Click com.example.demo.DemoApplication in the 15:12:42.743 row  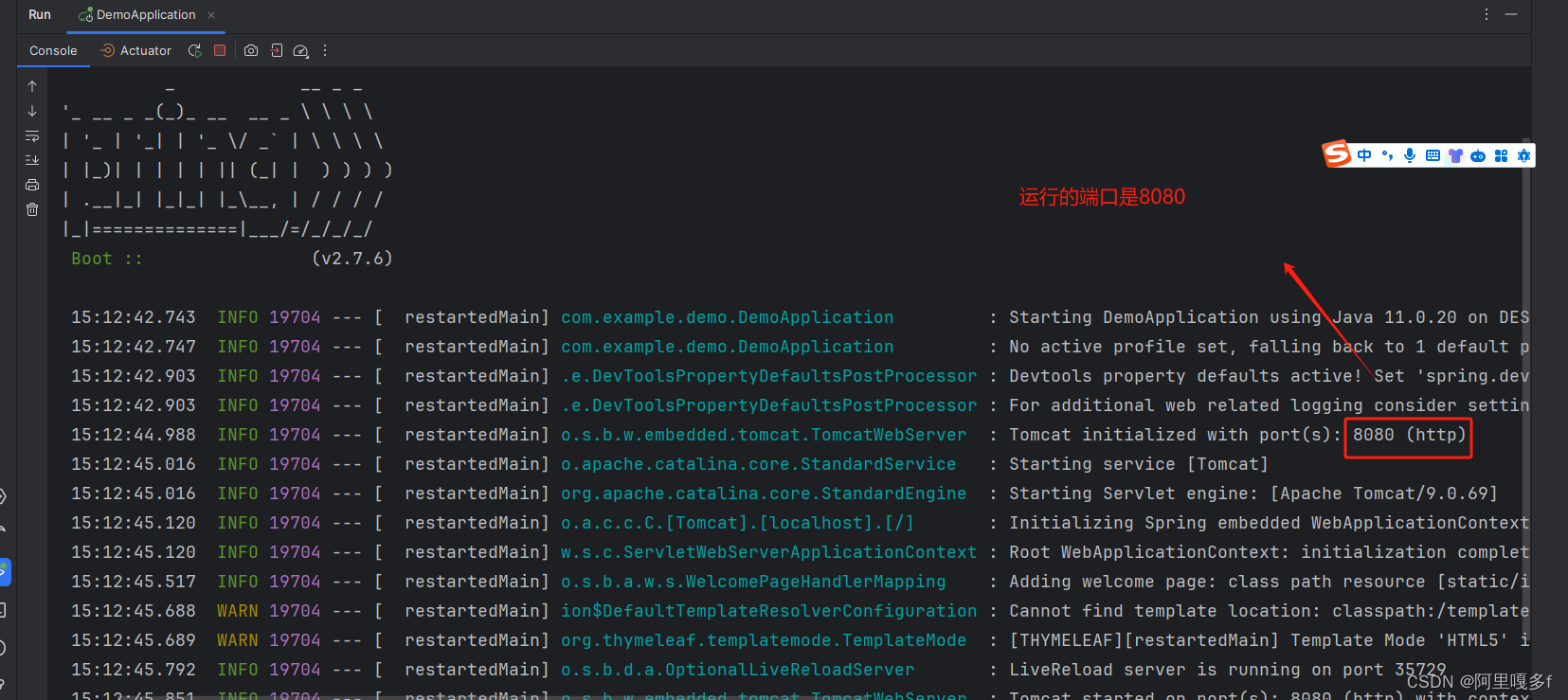tap(727, 317)
